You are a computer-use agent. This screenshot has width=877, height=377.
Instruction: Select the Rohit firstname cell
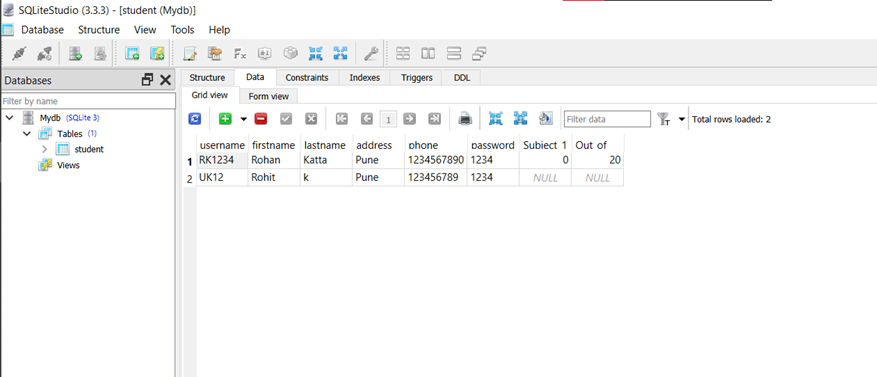point(274,178)
